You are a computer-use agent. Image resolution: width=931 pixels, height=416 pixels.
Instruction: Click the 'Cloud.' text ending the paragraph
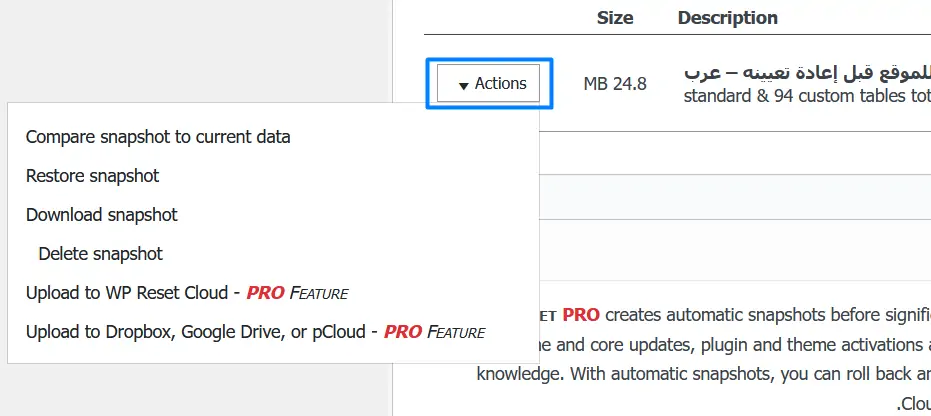pos(914,404)
